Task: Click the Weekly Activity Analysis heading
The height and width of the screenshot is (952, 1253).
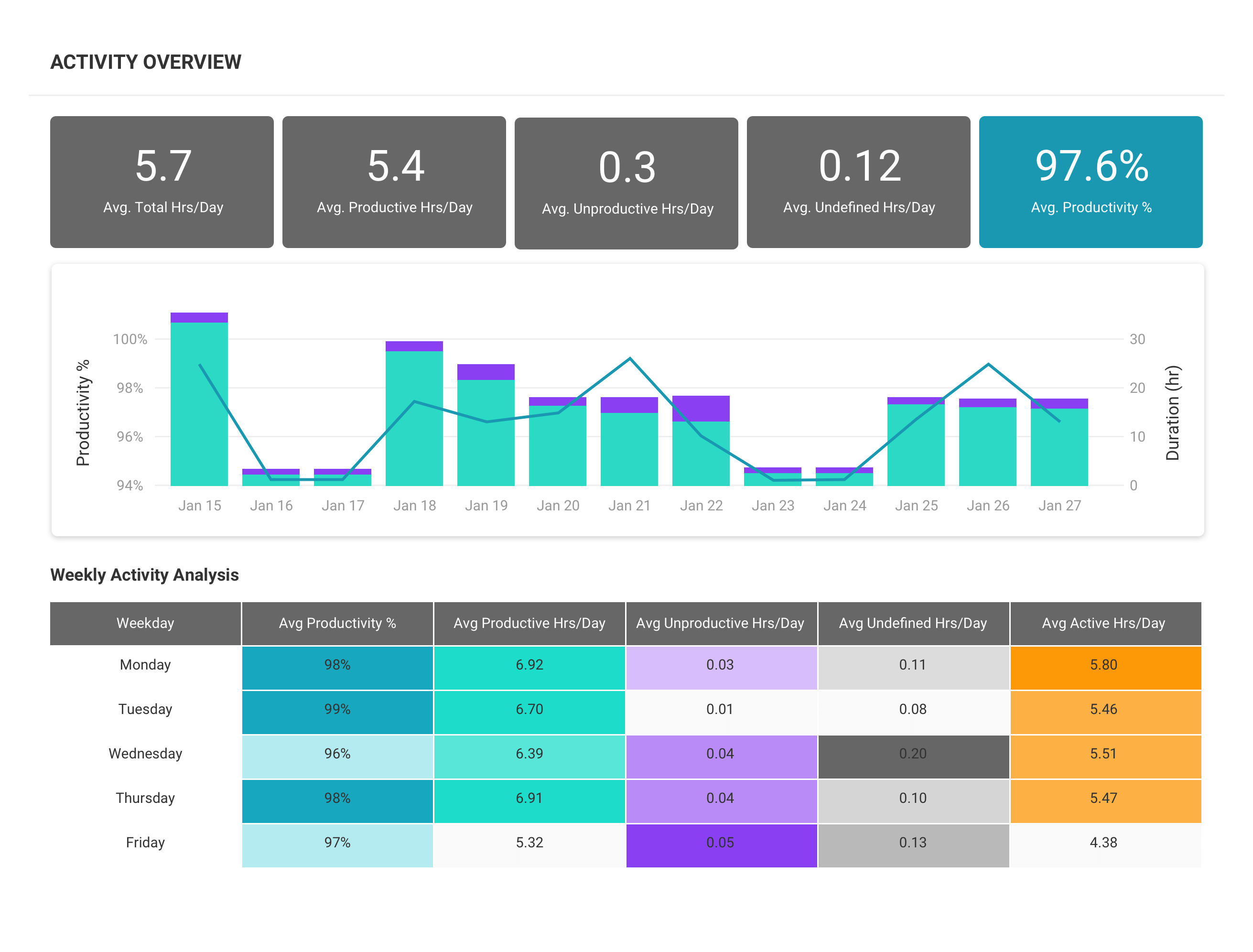Action: click(x=144, y=574)
